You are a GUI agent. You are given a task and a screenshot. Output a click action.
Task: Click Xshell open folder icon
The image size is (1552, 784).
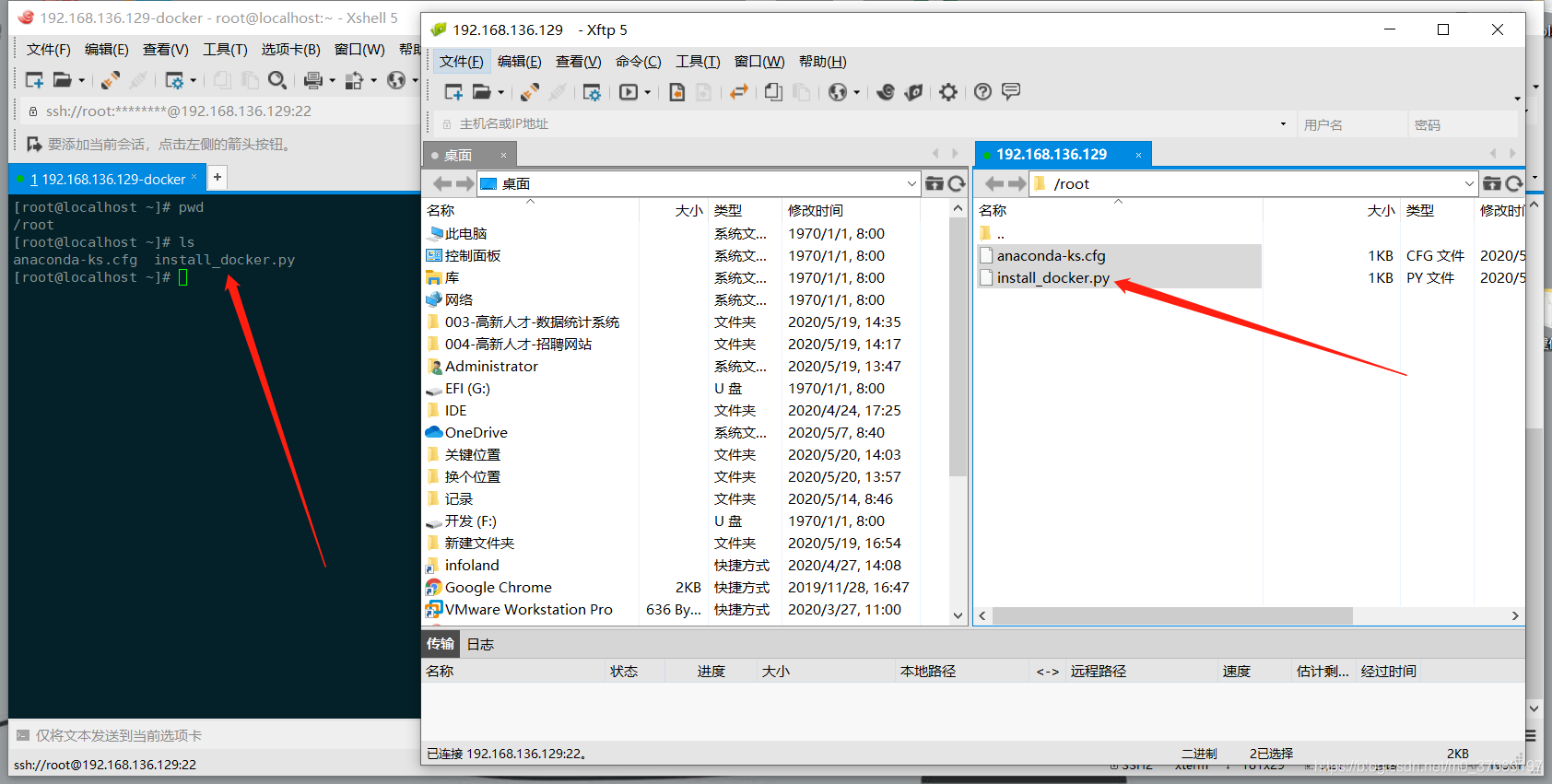click(62, 80)
